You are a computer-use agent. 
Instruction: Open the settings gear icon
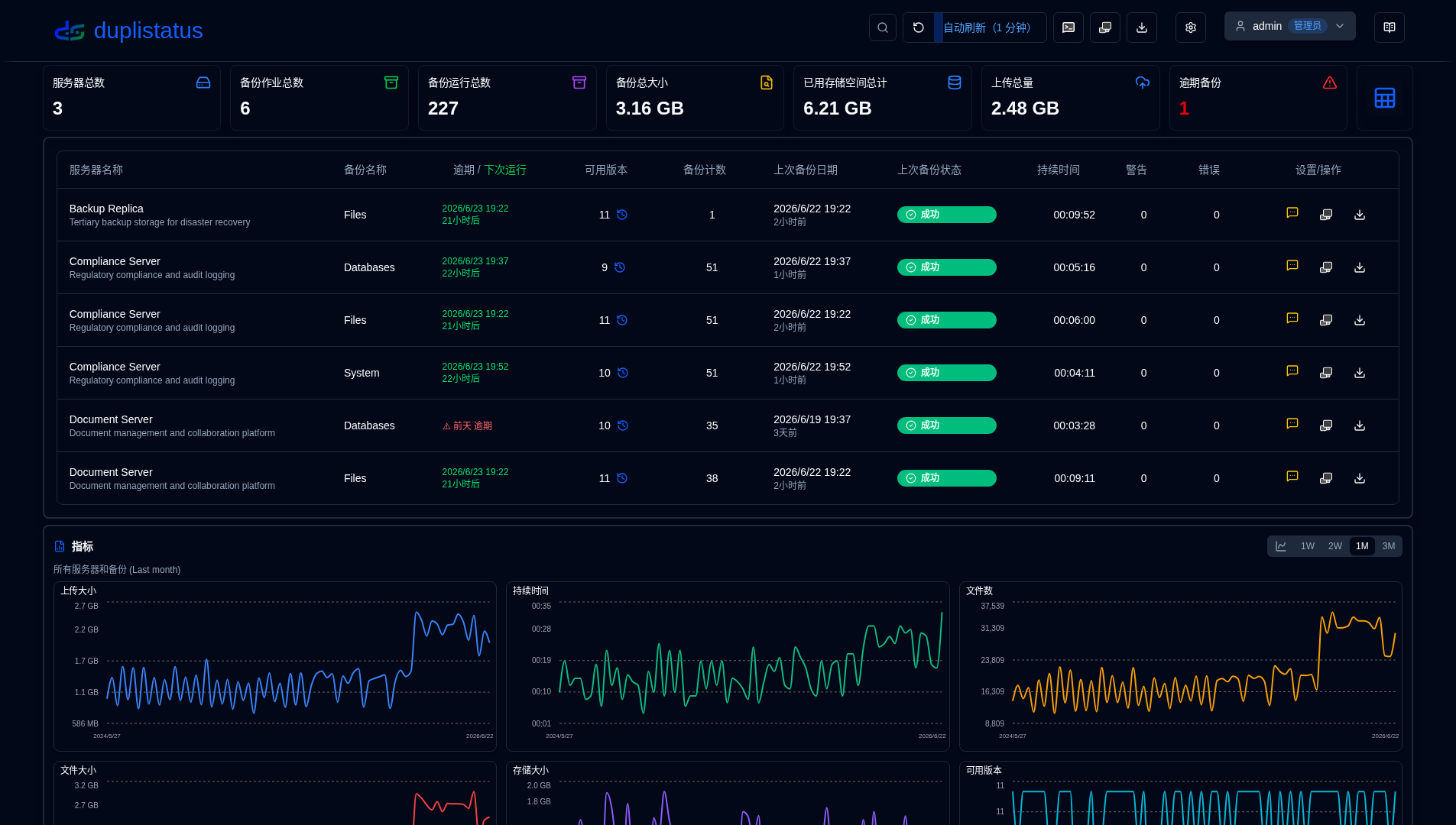[x=1191, y=27]
